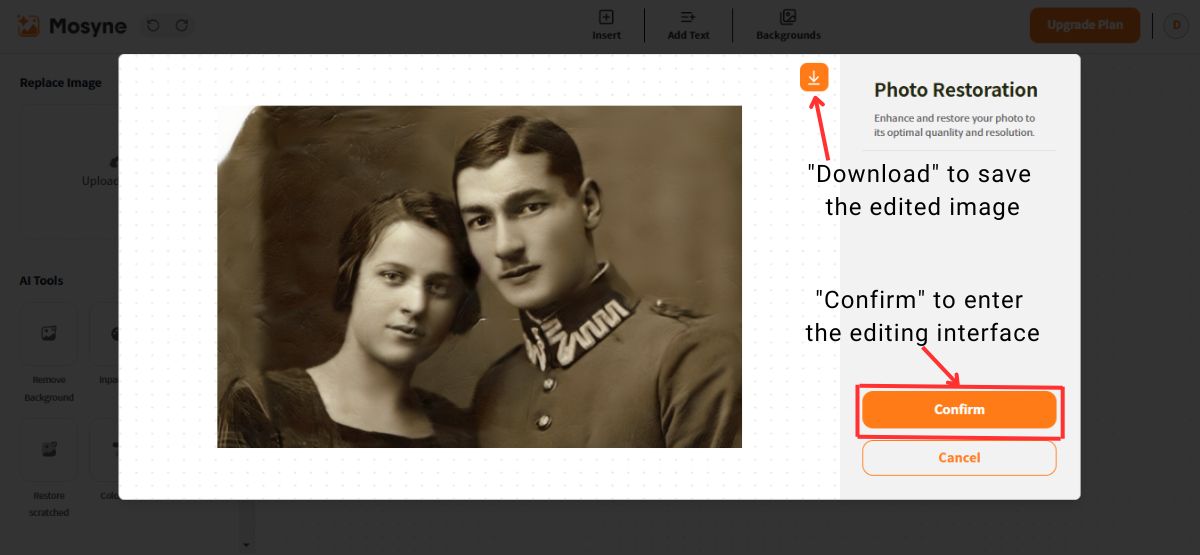Open the Insert tool
1200x555 pixels.
[606, 25]
